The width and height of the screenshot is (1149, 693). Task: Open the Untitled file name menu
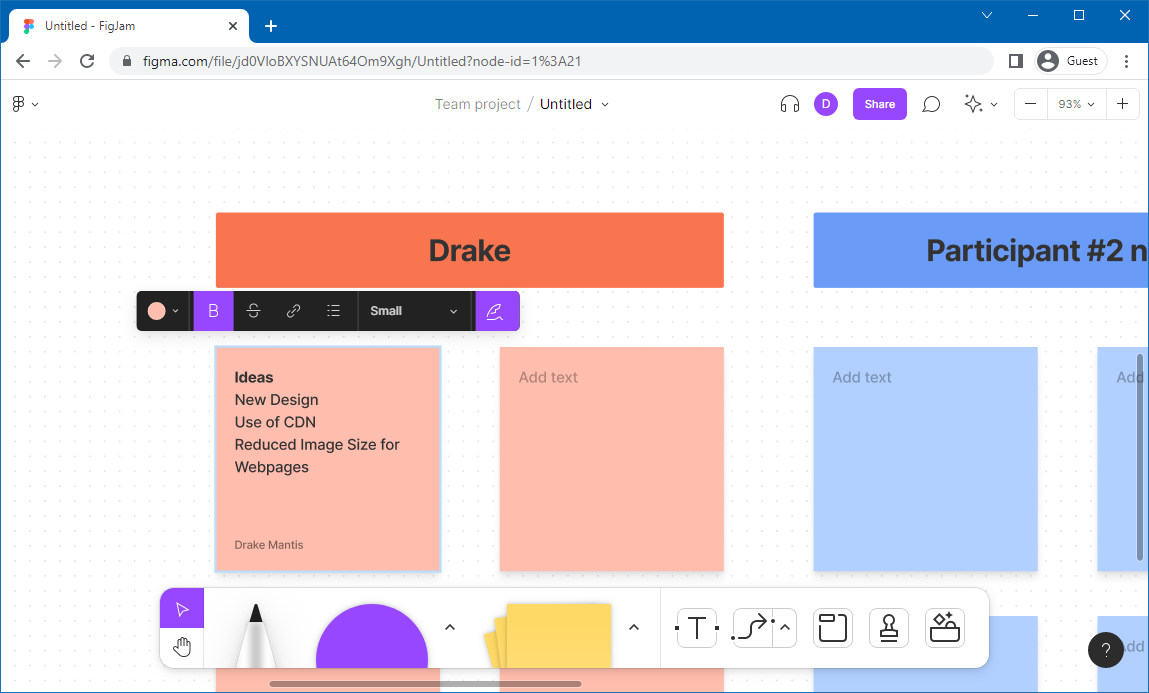pyautogui.click(x=574, y=104)
